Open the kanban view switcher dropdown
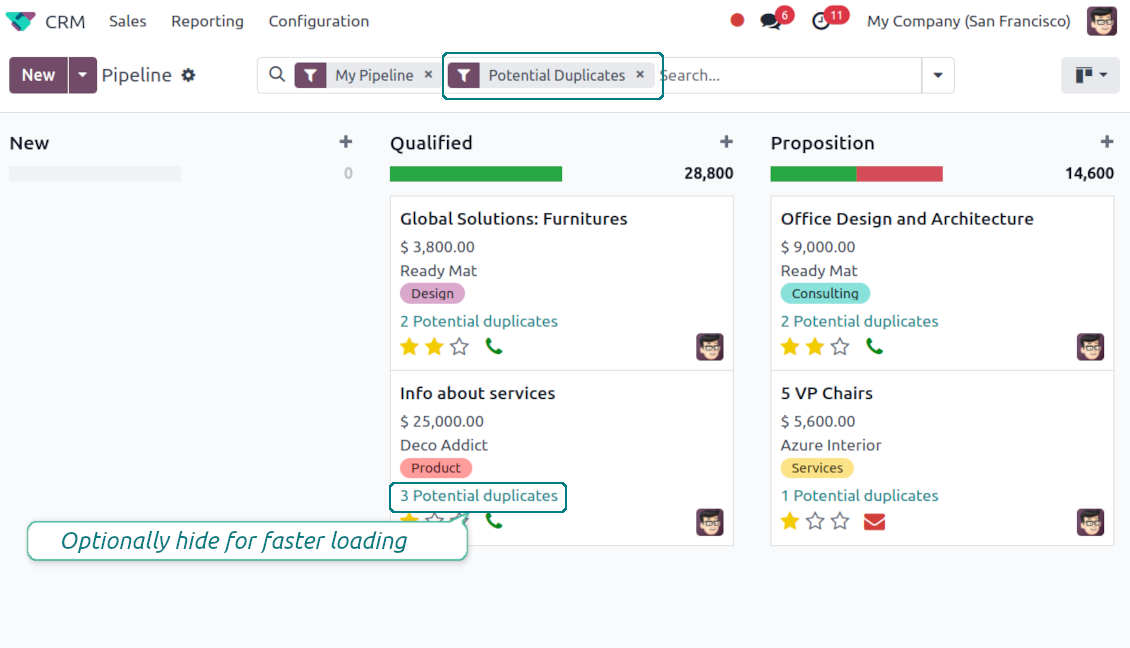The height and width of the screenshot is (648, 1130). click(1090, 75)
